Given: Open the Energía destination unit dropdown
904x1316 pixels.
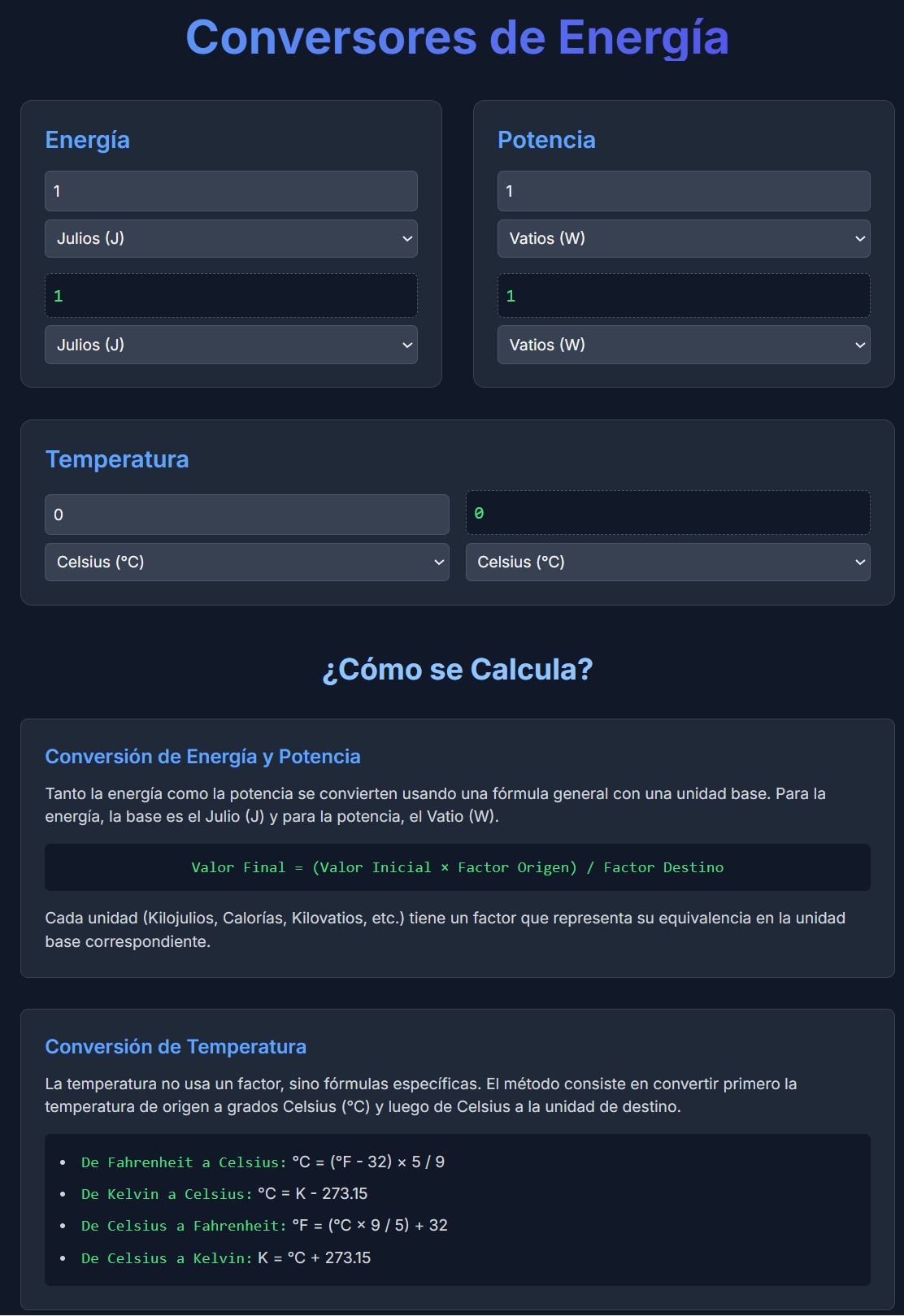Looking at the screenshot, I should tap(231, 345).
